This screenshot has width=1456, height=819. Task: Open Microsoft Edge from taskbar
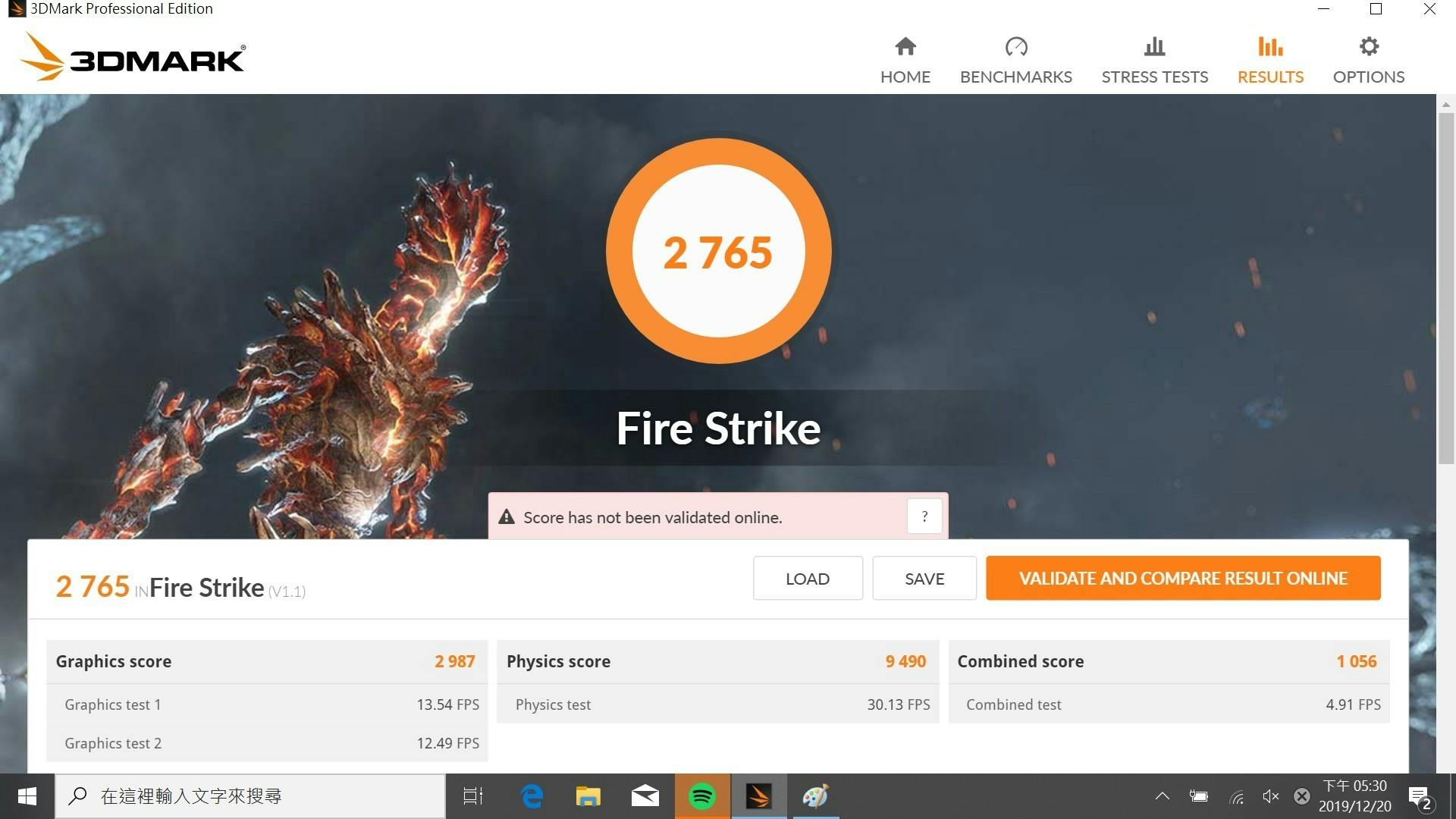532,796
